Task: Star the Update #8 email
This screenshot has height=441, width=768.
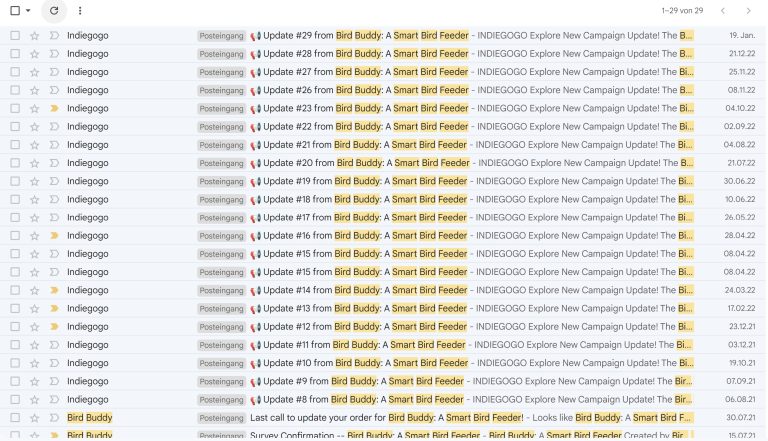Action: 34,399
